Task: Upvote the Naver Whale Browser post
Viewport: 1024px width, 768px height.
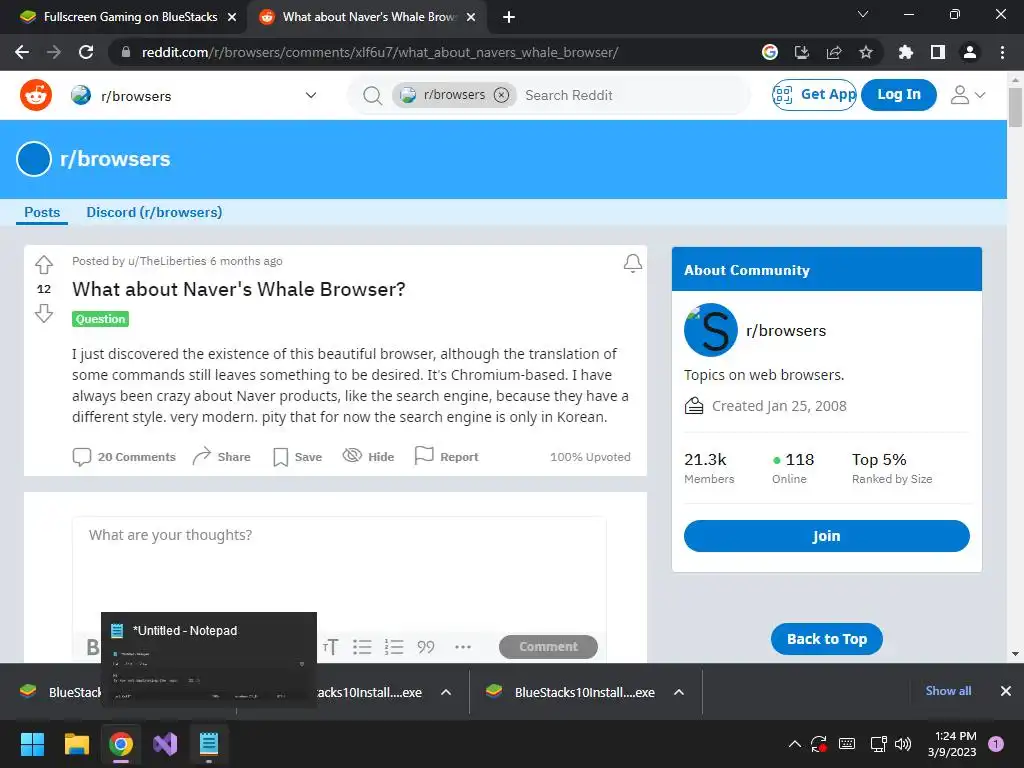Action: tap(44, 264)
